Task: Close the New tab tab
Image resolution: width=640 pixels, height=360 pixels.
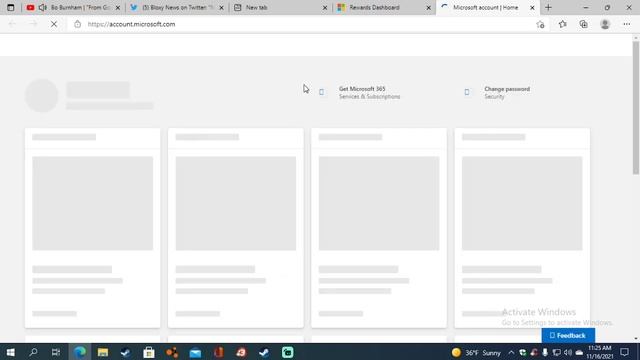Action: [325, 8]
